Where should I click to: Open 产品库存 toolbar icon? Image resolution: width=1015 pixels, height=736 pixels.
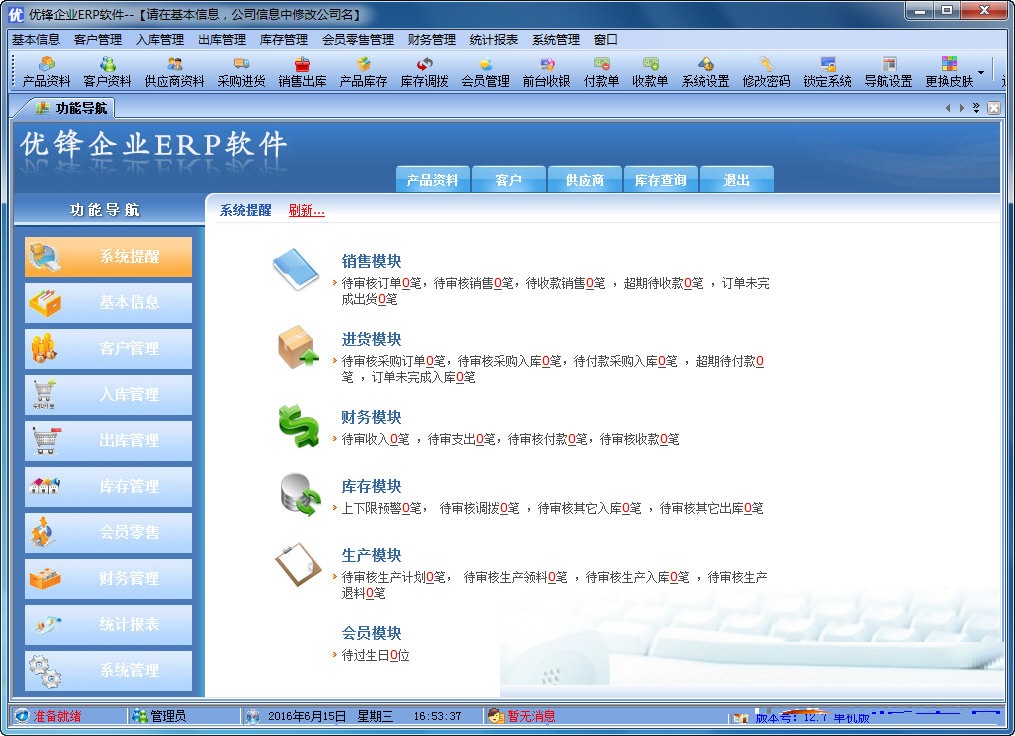click(363, 72)
